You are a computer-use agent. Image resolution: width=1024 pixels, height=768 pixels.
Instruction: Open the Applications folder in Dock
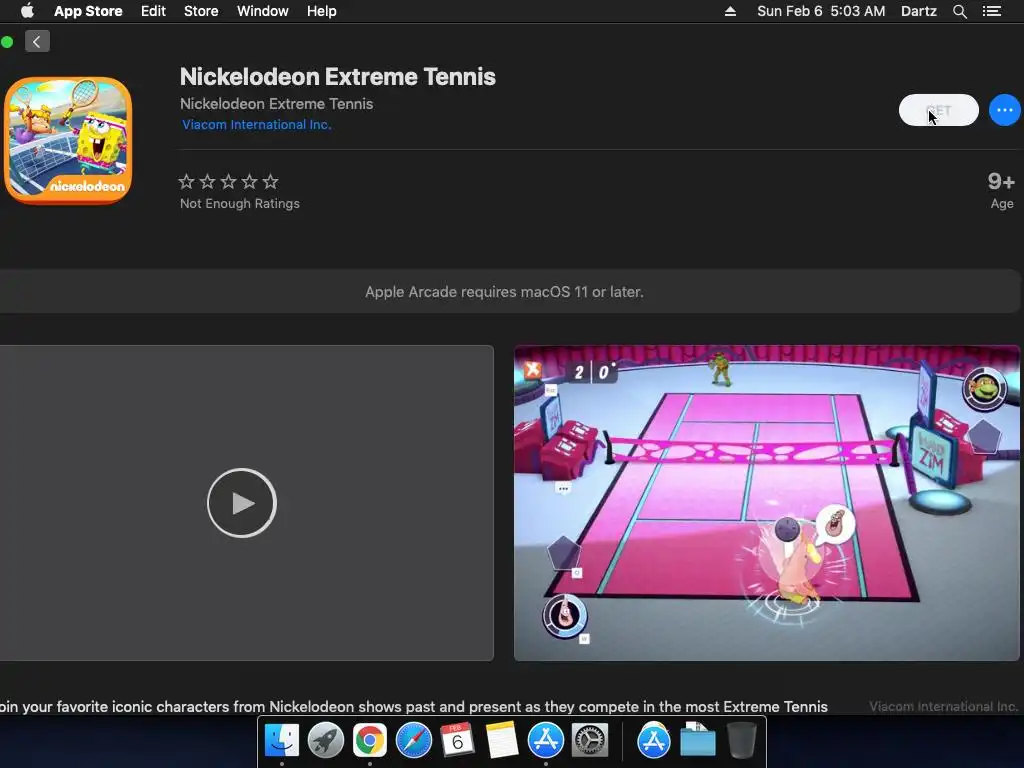(654, 740)
